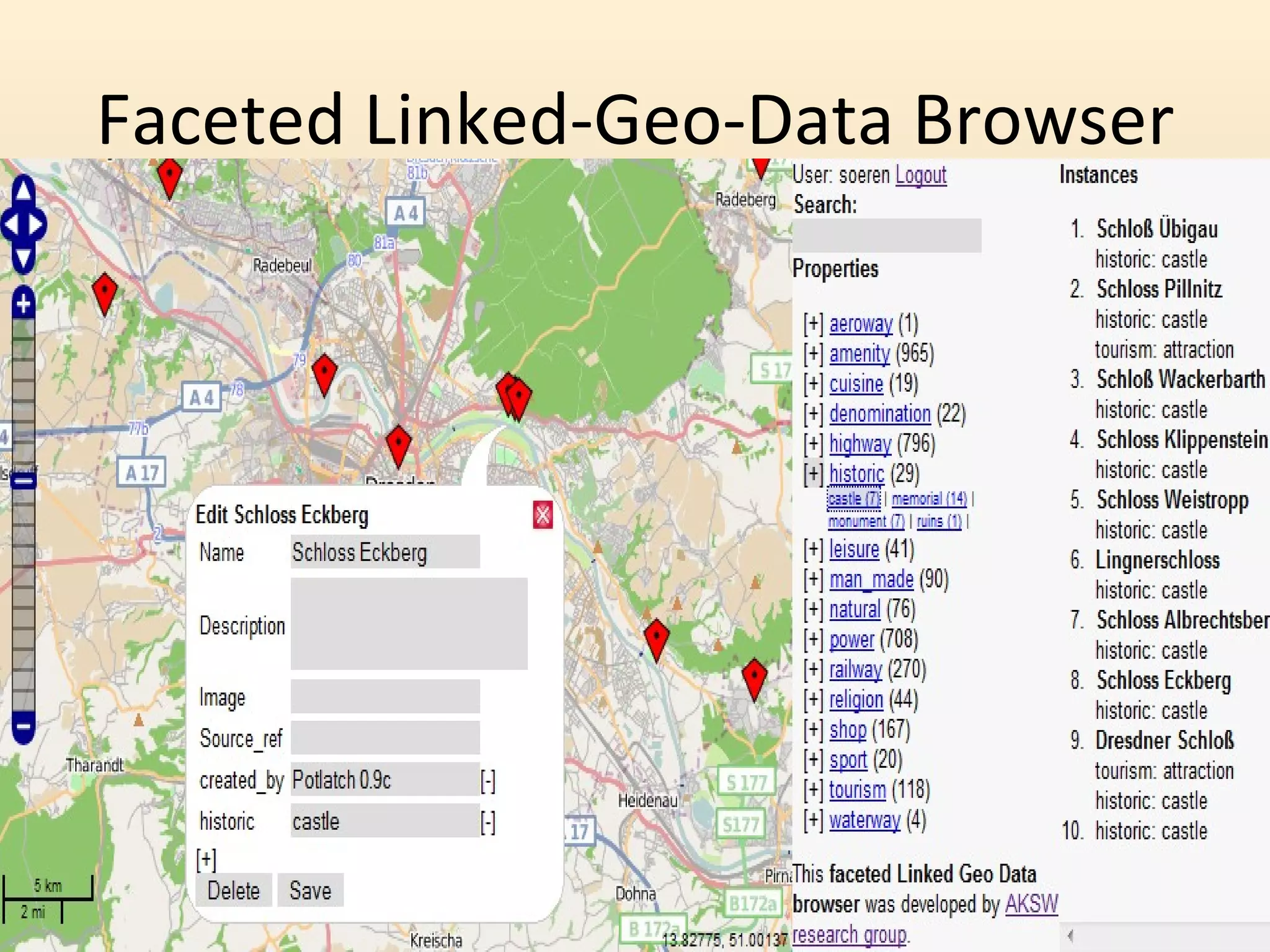The width and height of the screenshot is (1270, 952).
Task: Open the tourism facet link
Action: 858,790
